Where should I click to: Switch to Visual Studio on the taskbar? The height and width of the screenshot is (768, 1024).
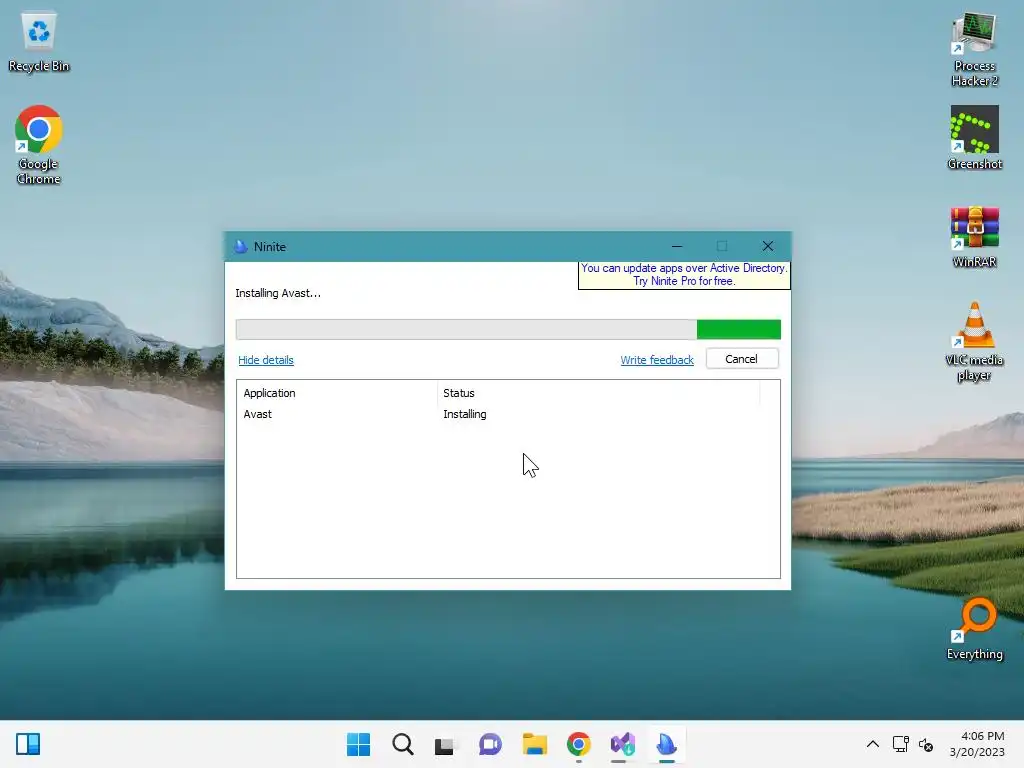[622, 744]
